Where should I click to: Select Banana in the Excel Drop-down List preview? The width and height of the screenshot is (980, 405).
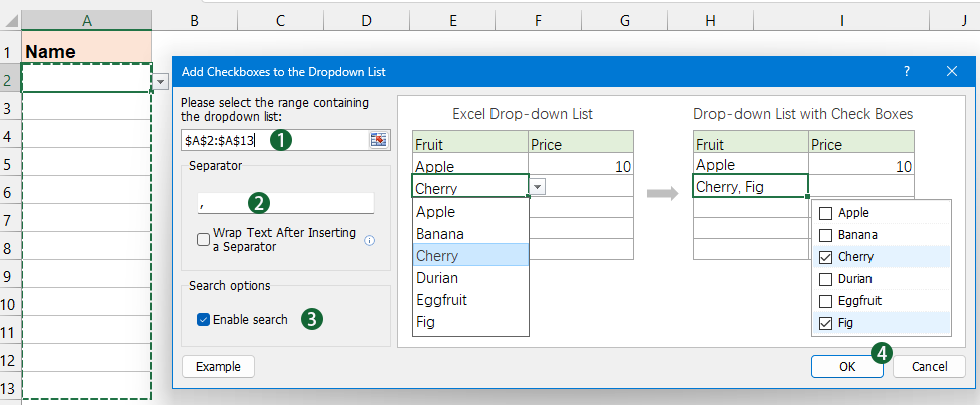point(471,234)
